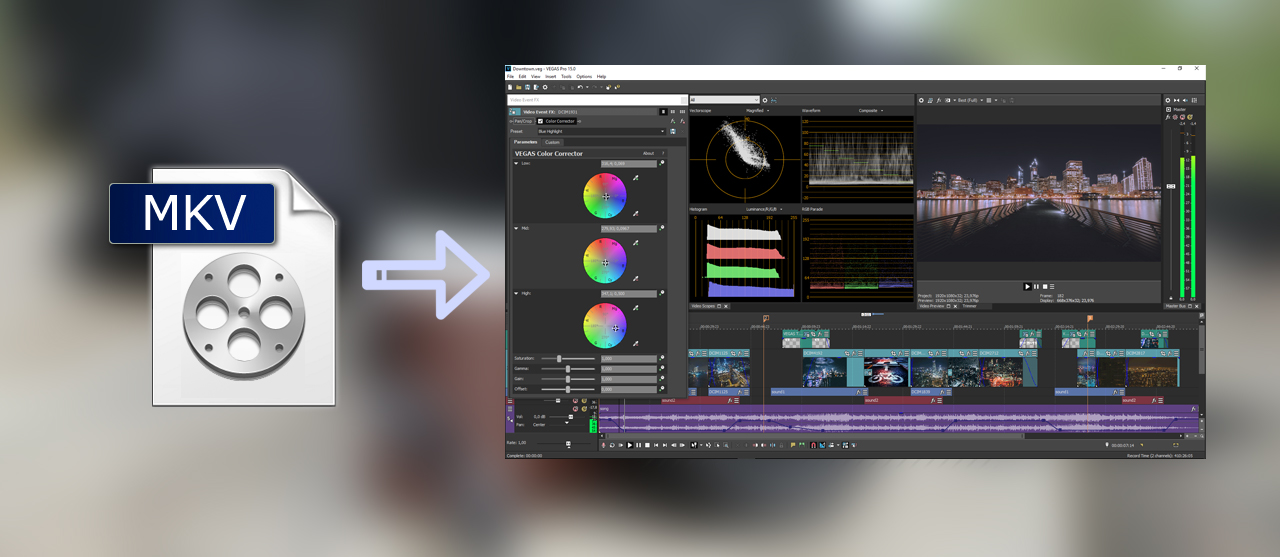Click the question mark help button

(663, 154)
